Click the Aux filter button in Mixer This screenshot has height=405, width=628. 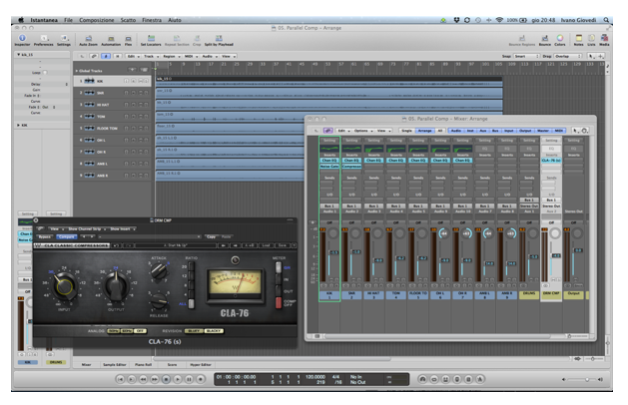pyautogui.click(x=483, y=131)
